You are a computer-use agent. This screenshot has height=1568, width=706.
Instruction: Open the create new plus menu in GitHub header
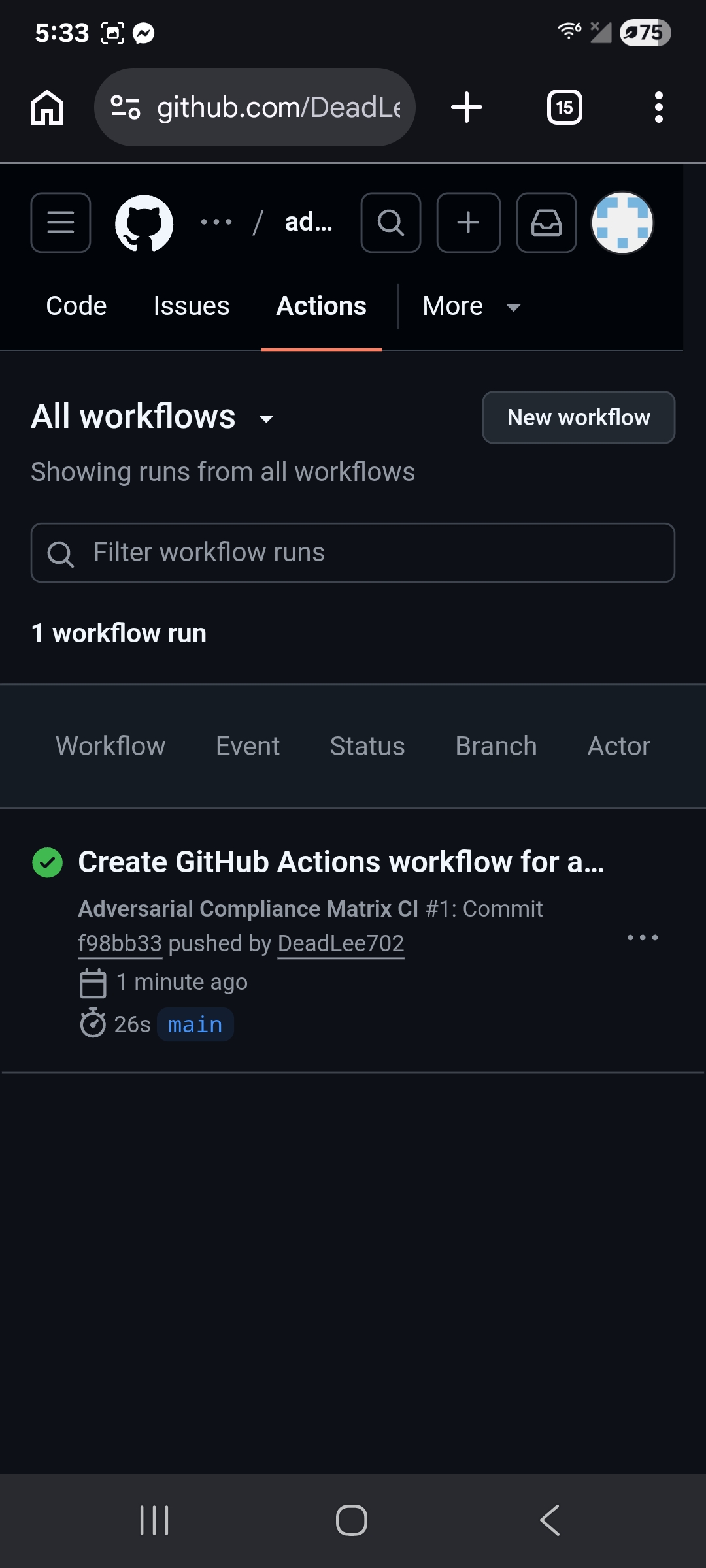click(x=469, y=223)
